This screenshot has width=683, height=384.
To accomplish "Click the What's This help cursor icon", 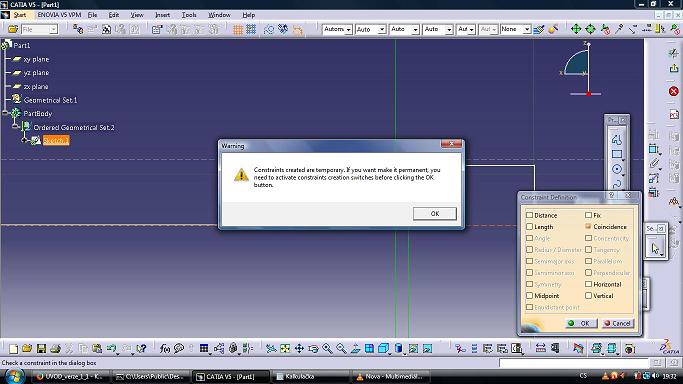I will [141, 348].
